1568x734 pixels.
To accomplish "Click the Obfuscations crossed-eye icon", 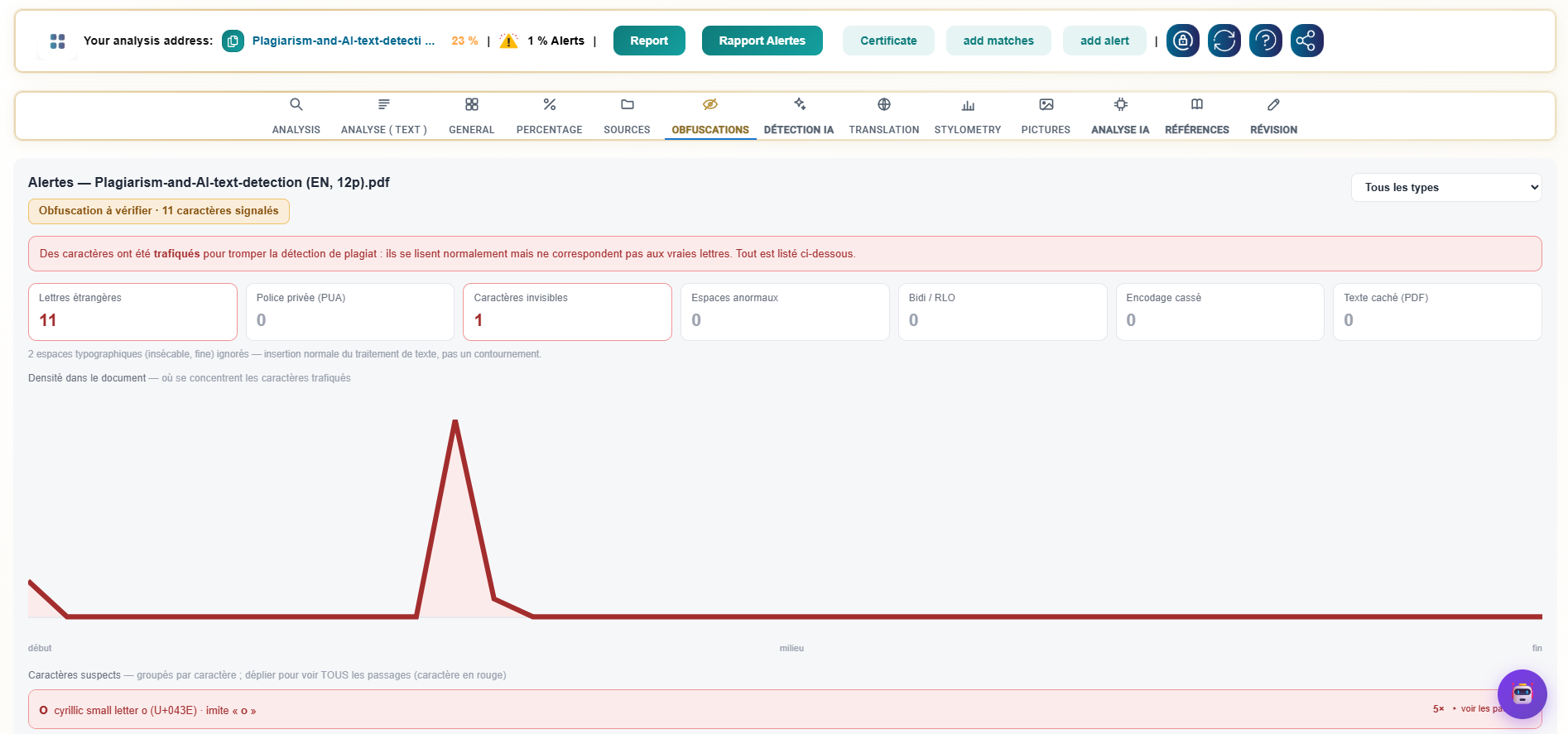I will tap(710, 104).
